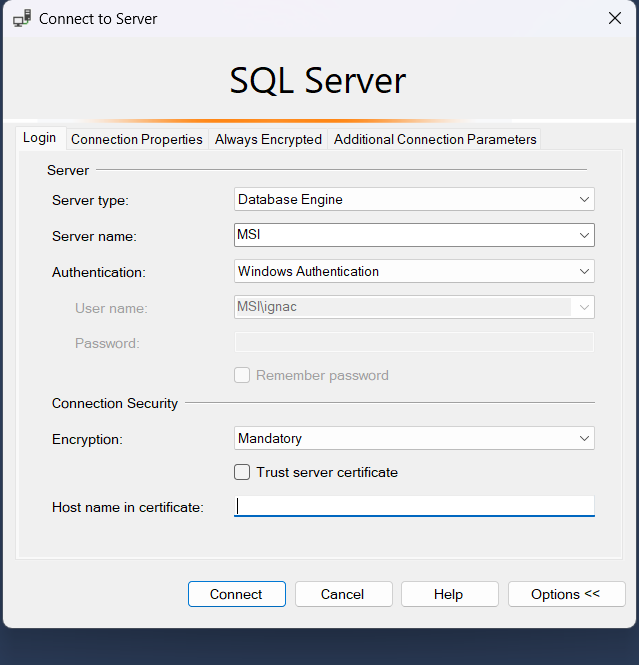
Task: Switch to the Login tab
Action: click(40, 138)
